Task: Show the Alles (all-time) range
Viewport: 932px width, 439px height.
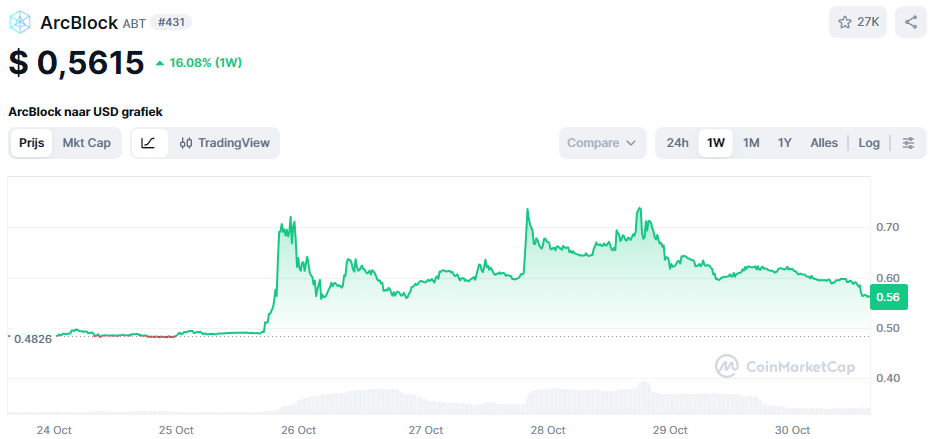Action: click(x=824, y=143)
